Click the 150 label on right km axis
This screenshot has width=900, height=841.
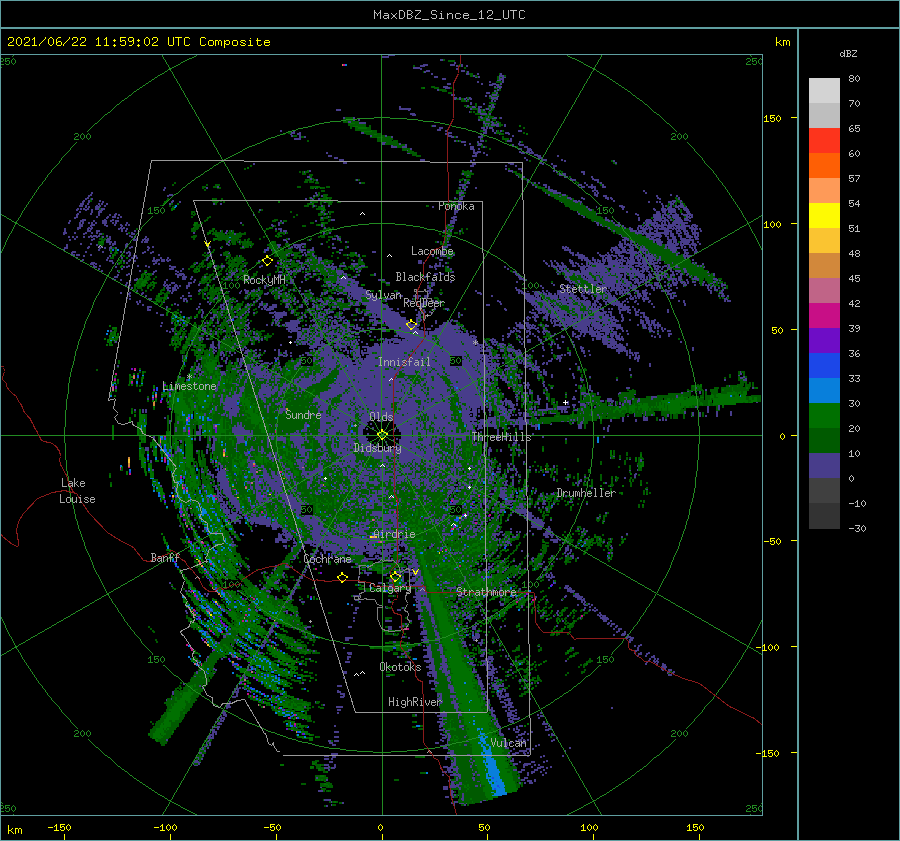tap(772, 118)
